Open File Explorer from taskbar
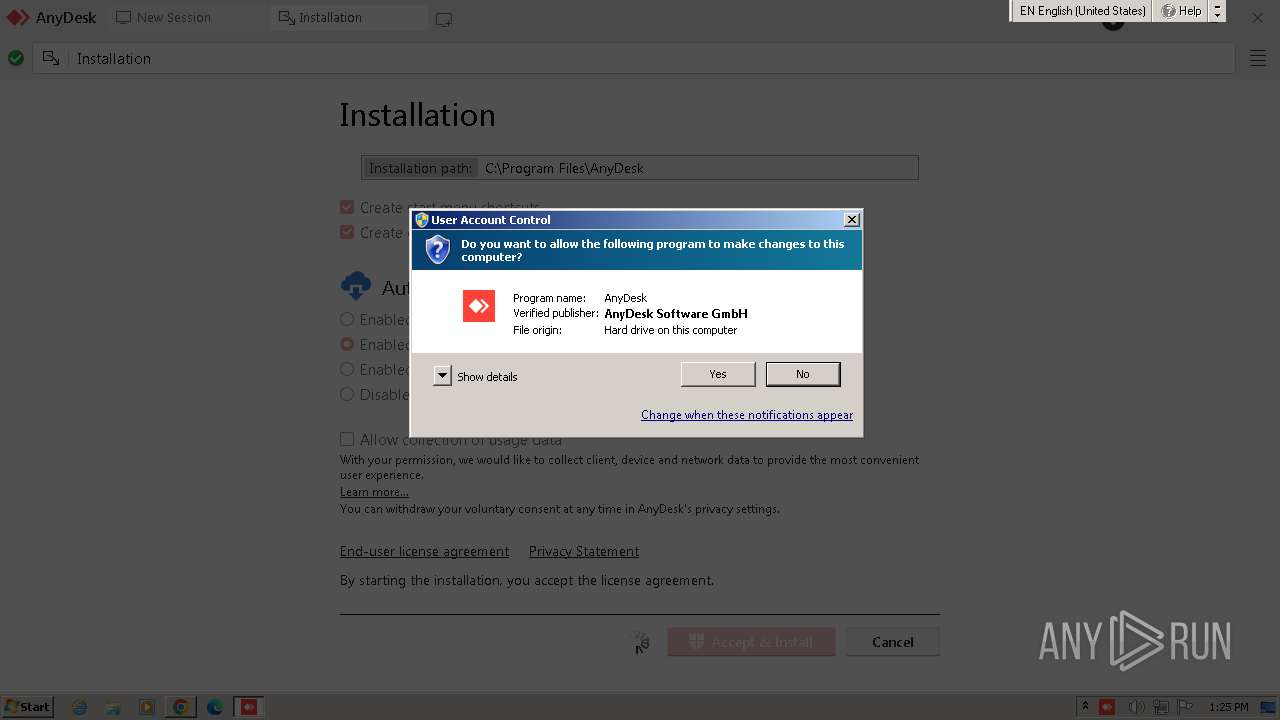 click(113, 707)
